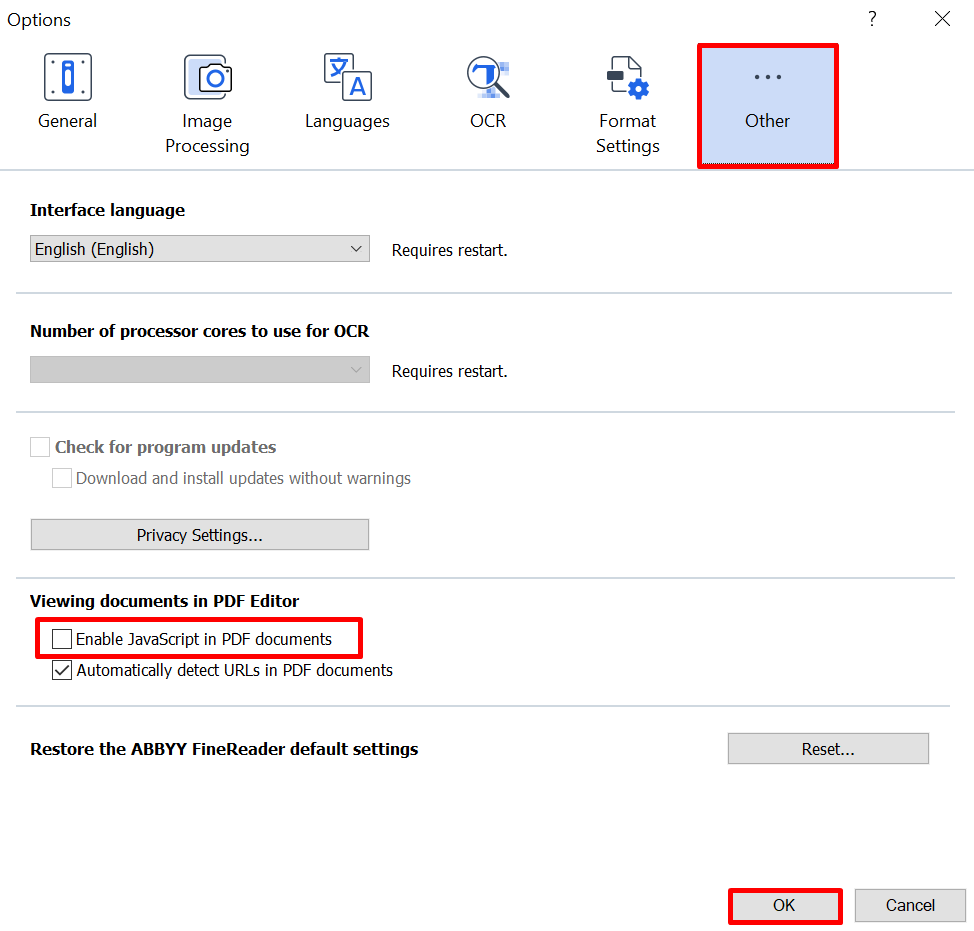The image size is (974, 931).
Task: Open the Format Settings gear icon
Action: coord(628,78)
